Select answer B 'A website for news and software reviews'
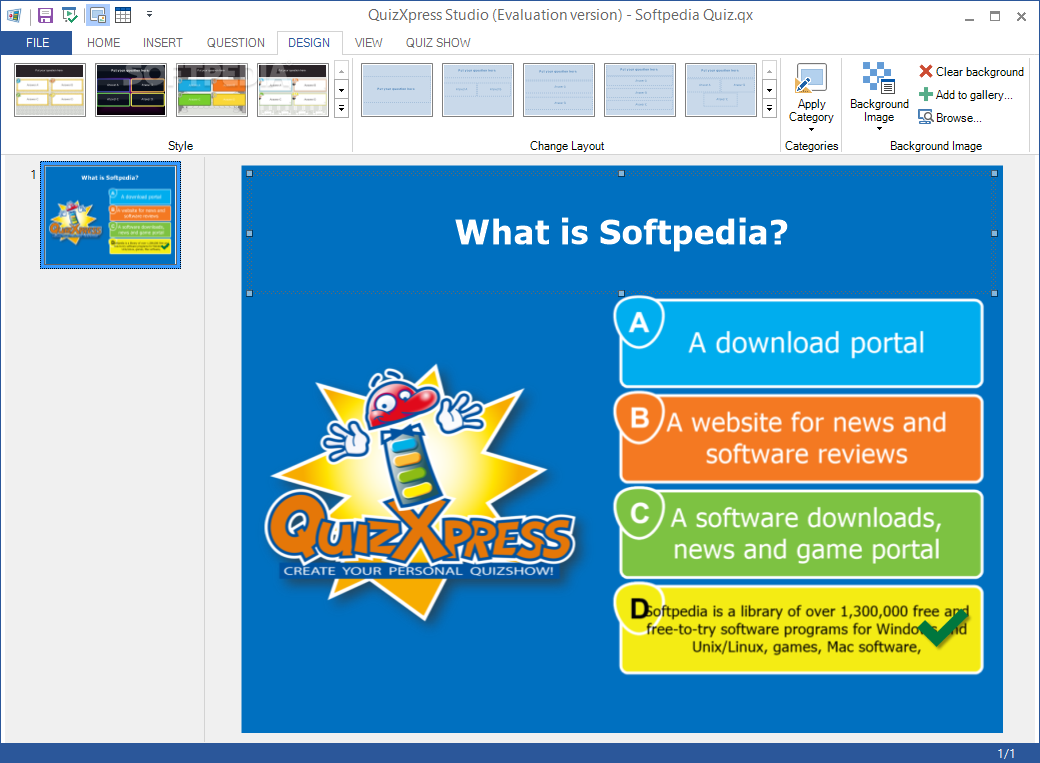 coord(801,439)
